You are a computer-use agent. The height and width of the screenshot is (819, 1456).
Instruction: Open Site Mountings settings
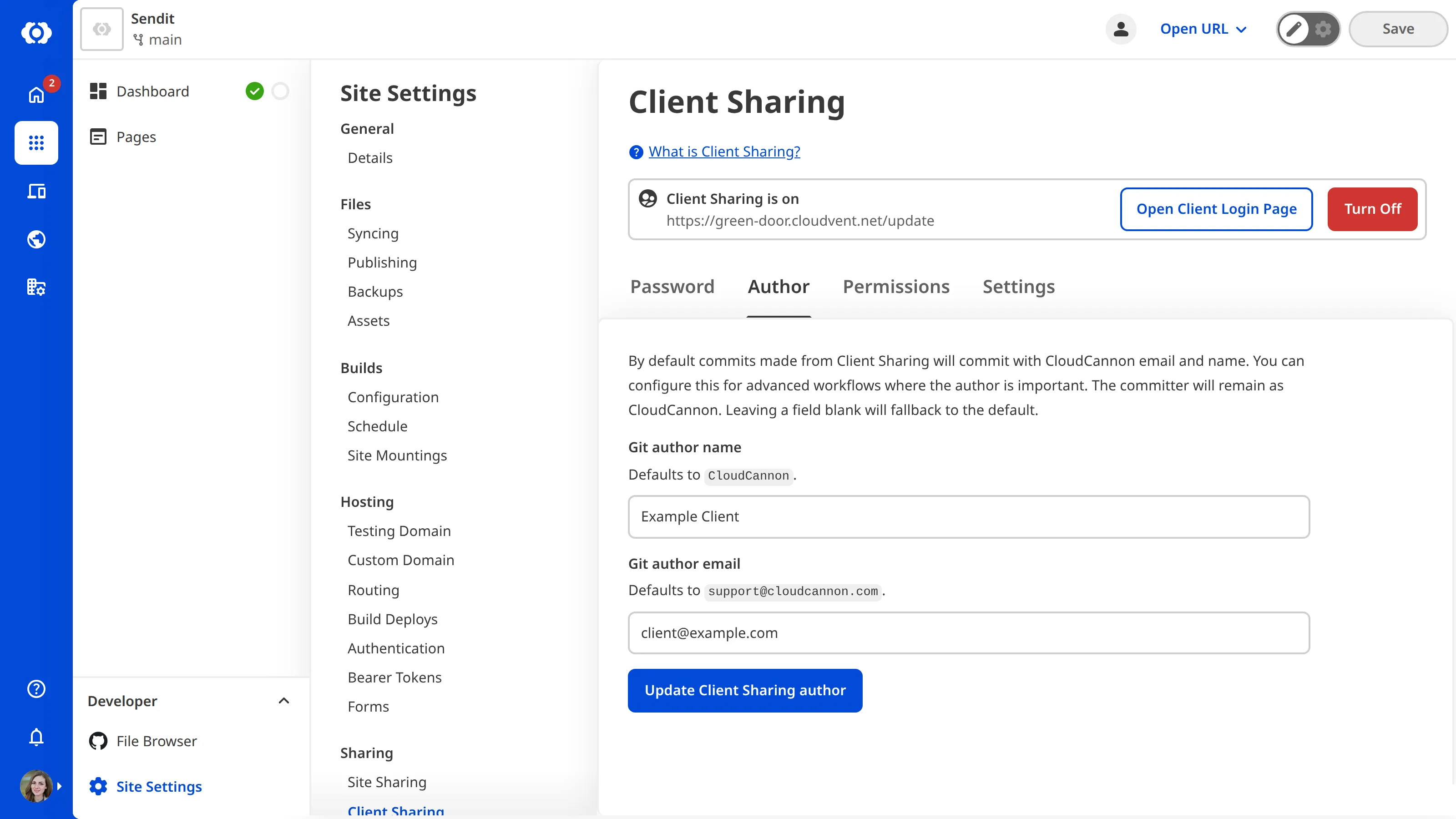coord(397,455)
